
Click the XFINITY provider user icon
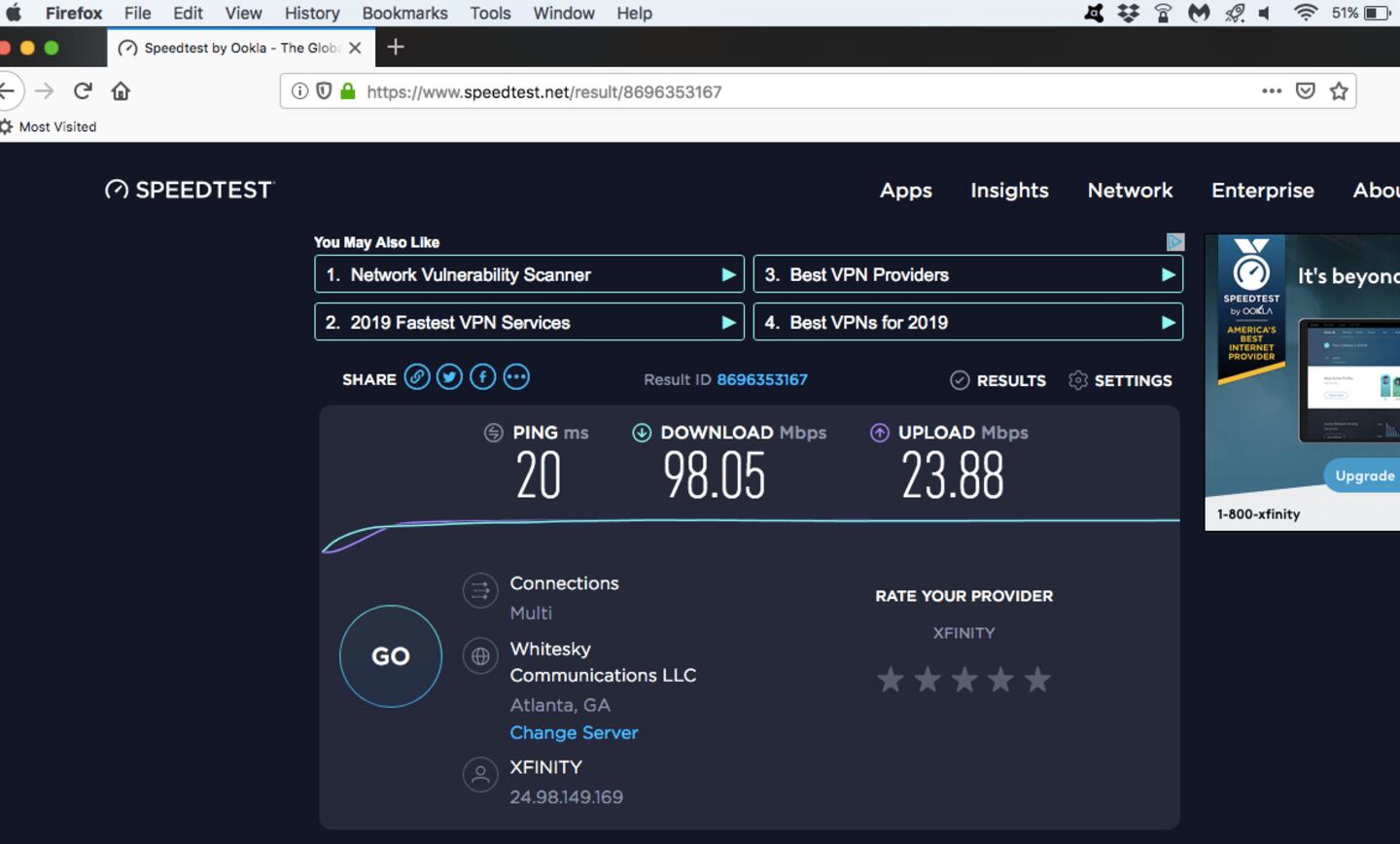(x=480, y=775)
